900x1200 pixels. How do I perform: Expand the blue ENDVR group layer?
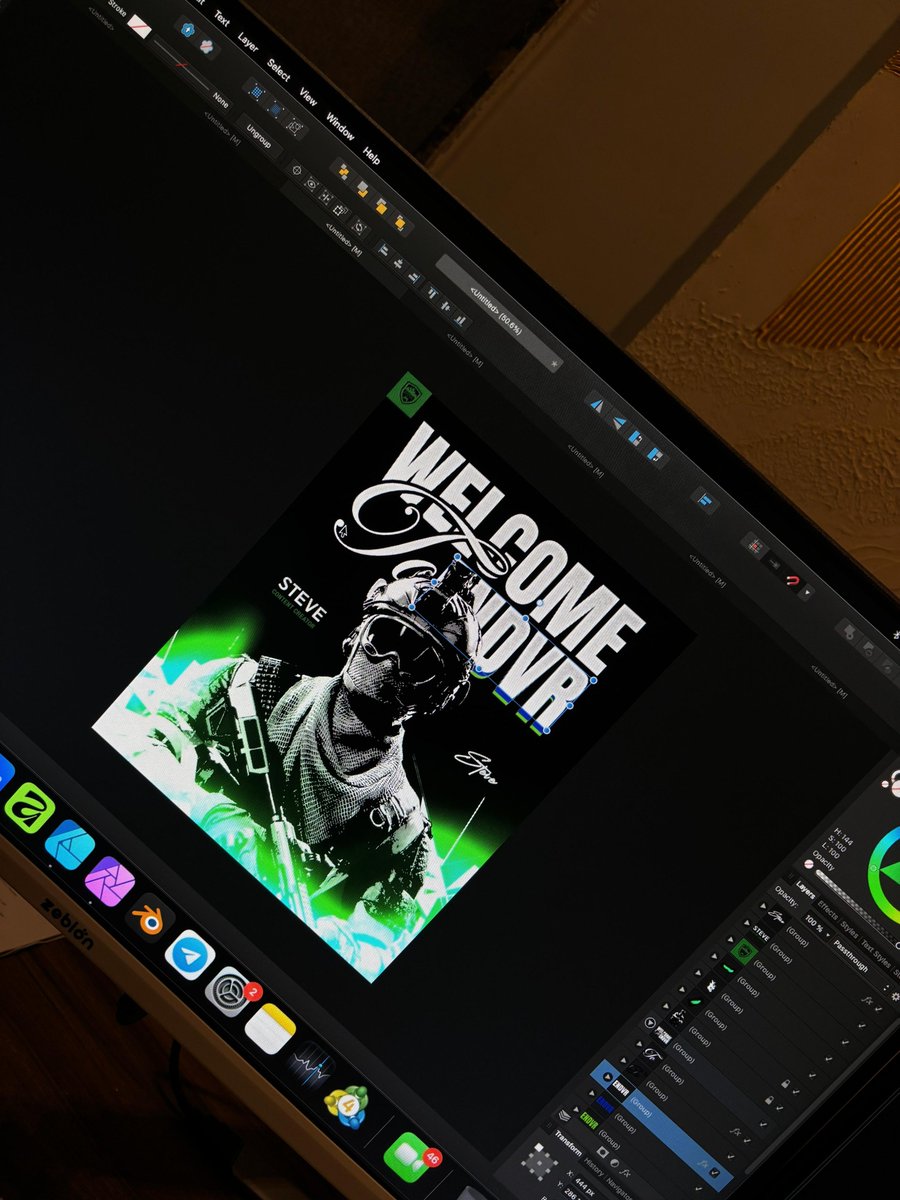(x=591, y=1092)
